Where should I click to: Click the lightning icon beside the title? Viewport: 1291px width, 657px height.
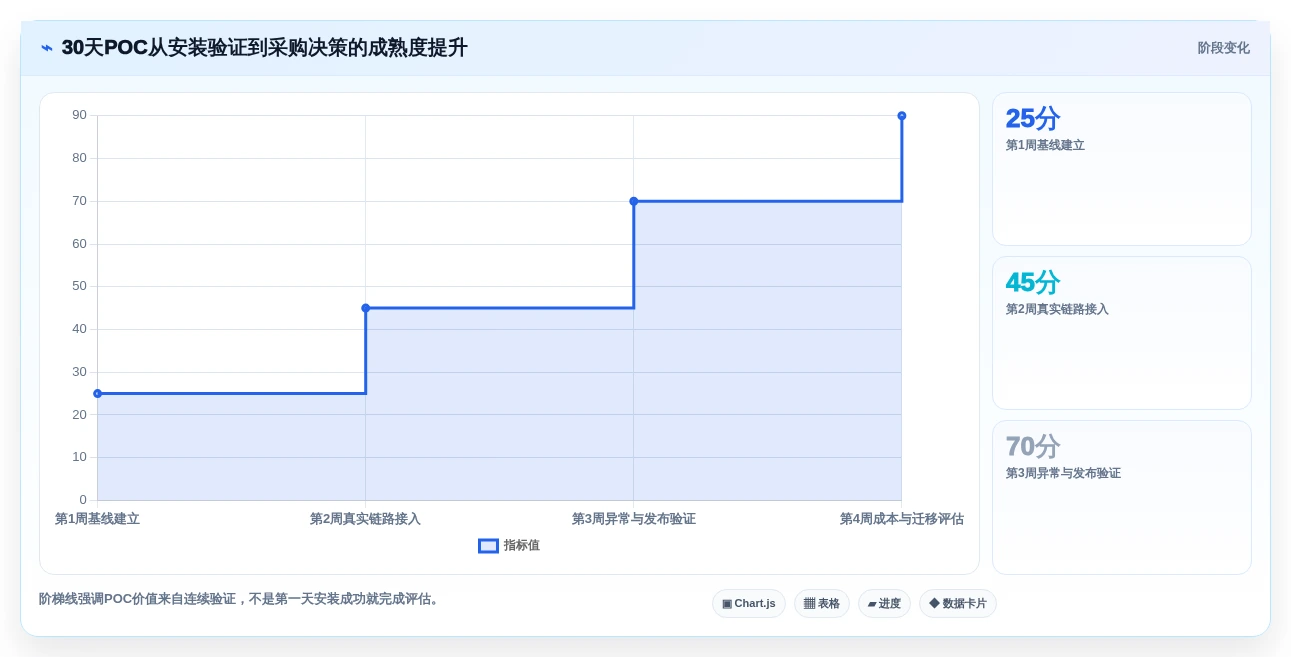point(47,48)
